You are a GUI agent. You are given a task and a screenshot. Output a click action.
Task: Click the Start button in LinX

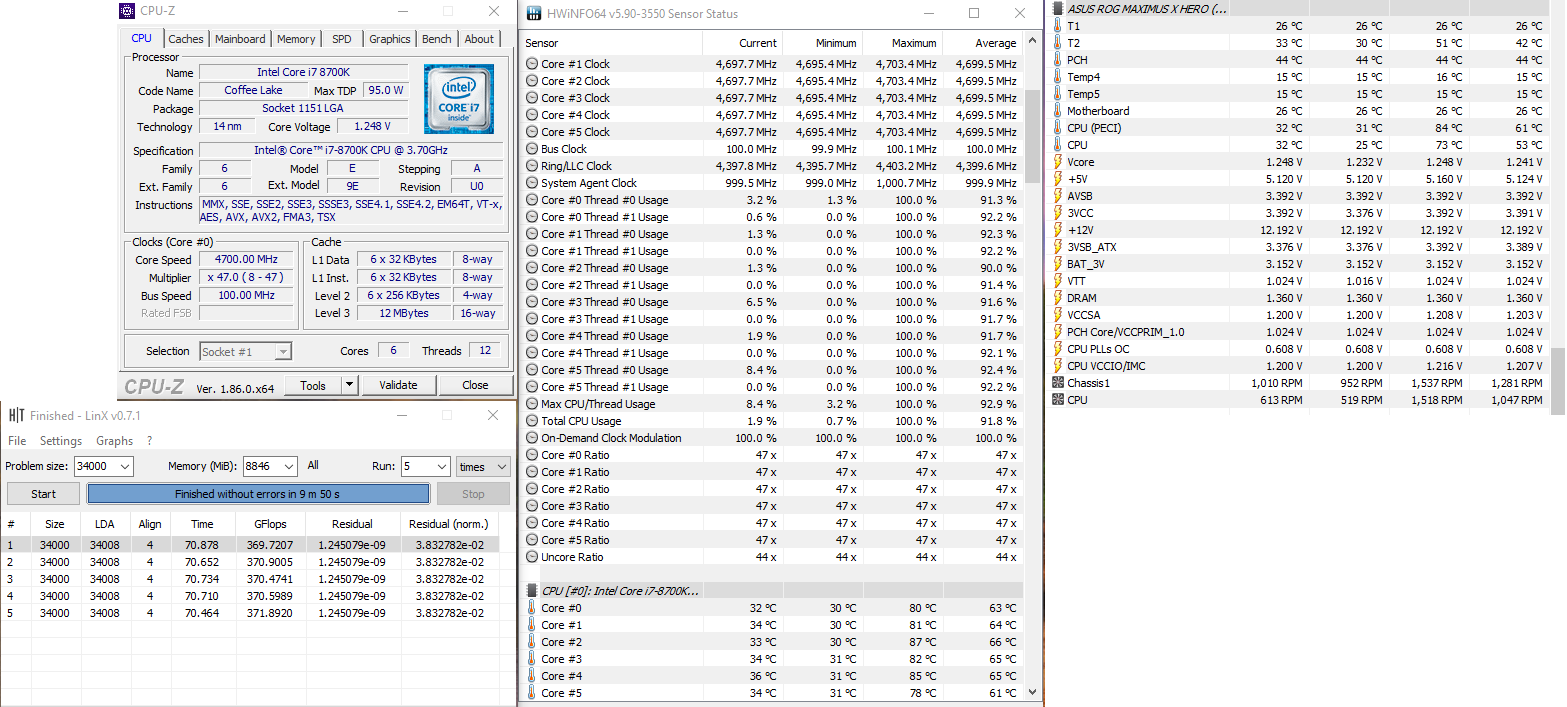click(x=43, y=494)
